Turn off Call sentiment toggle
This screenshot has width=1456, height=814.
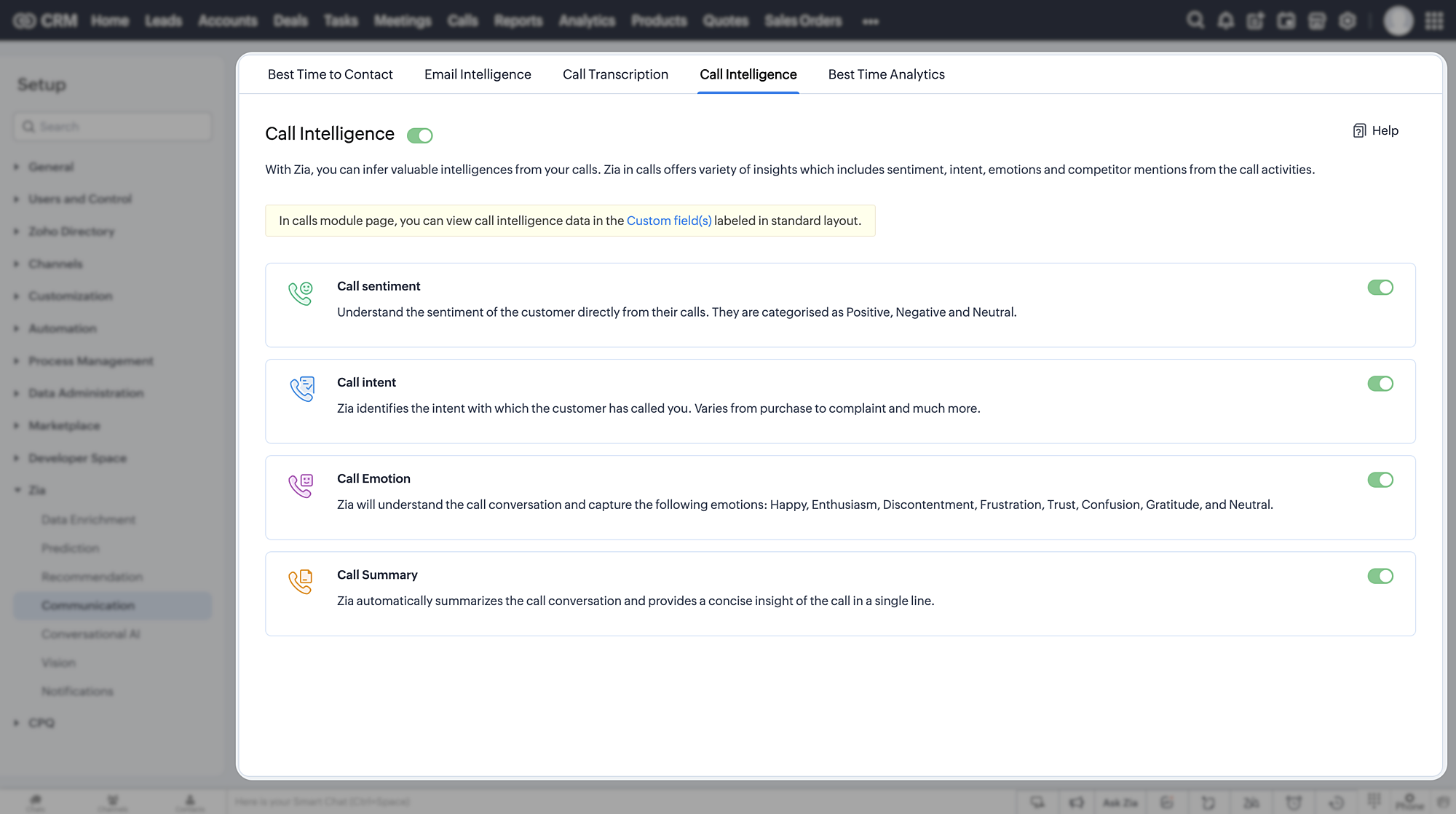(x=1380, y=288)
